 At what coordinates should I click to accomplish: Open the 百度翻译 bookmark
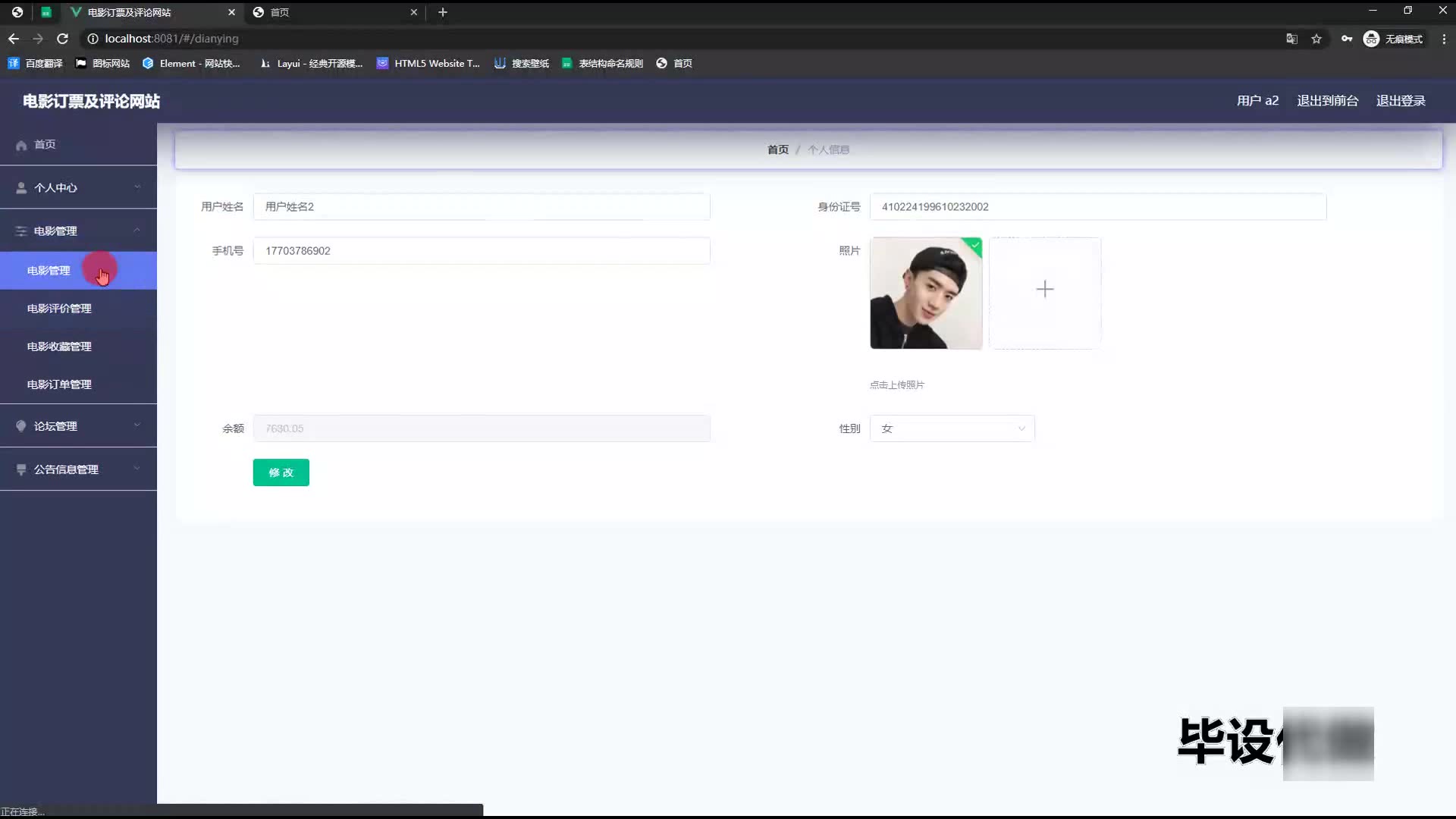(x=35, y=64)
